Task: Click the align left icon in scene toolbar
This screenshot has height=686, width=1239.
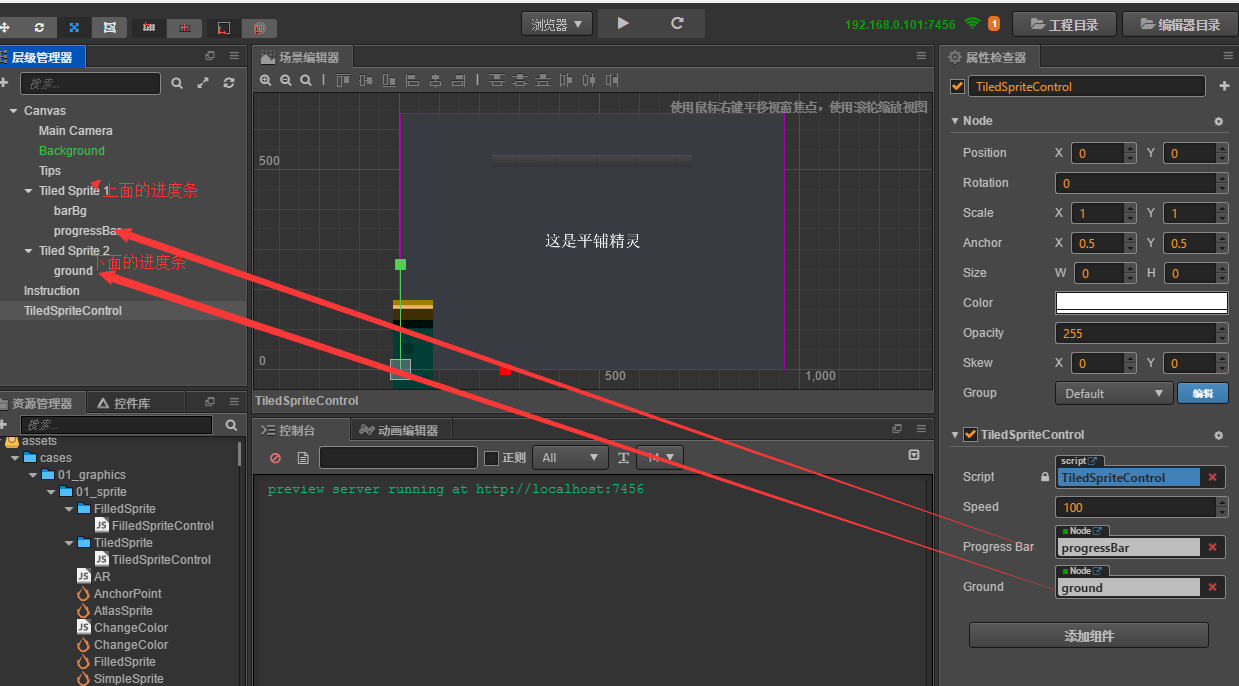Action: tap(412, 80)
